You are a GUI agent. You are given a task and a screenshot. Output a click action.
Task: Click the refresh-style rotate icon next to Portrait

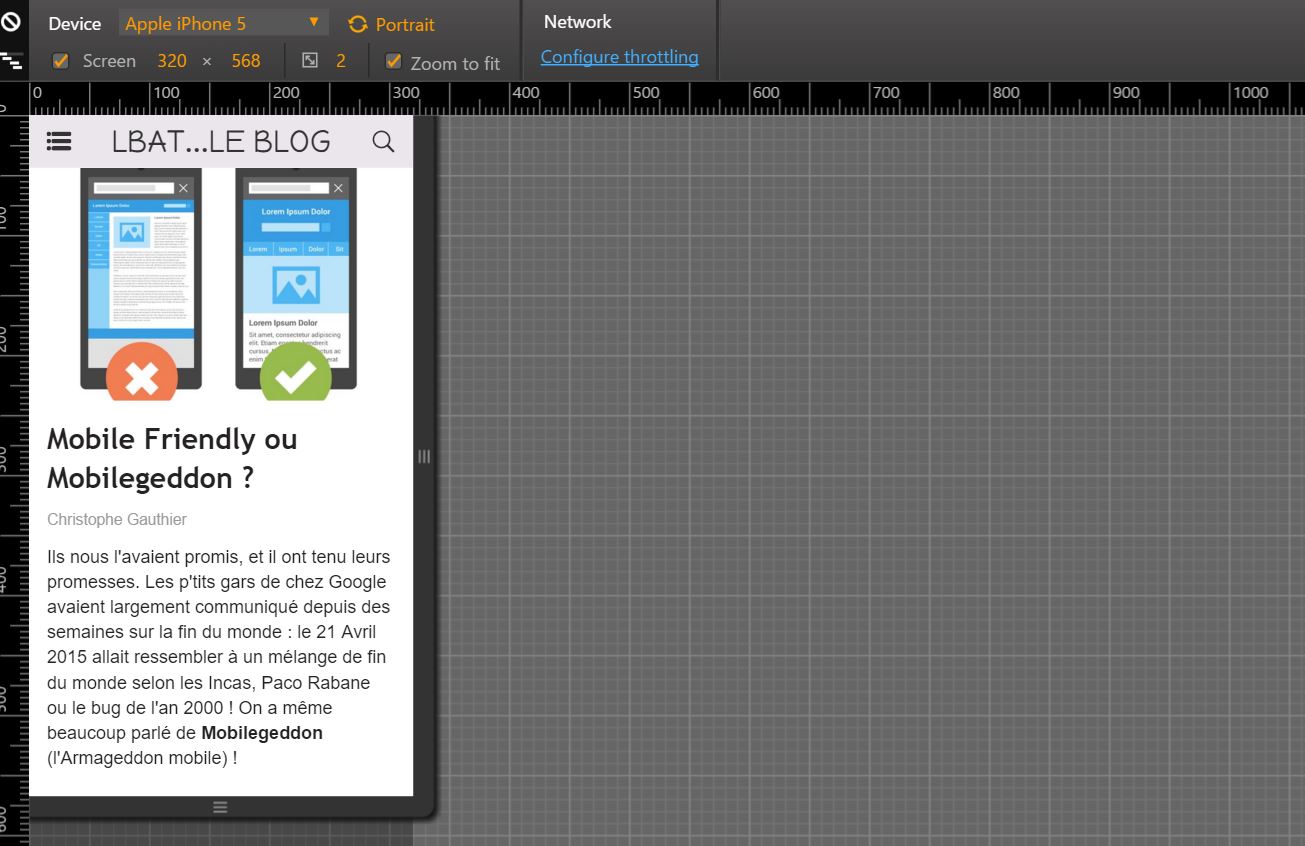click(x=356, y=24)
